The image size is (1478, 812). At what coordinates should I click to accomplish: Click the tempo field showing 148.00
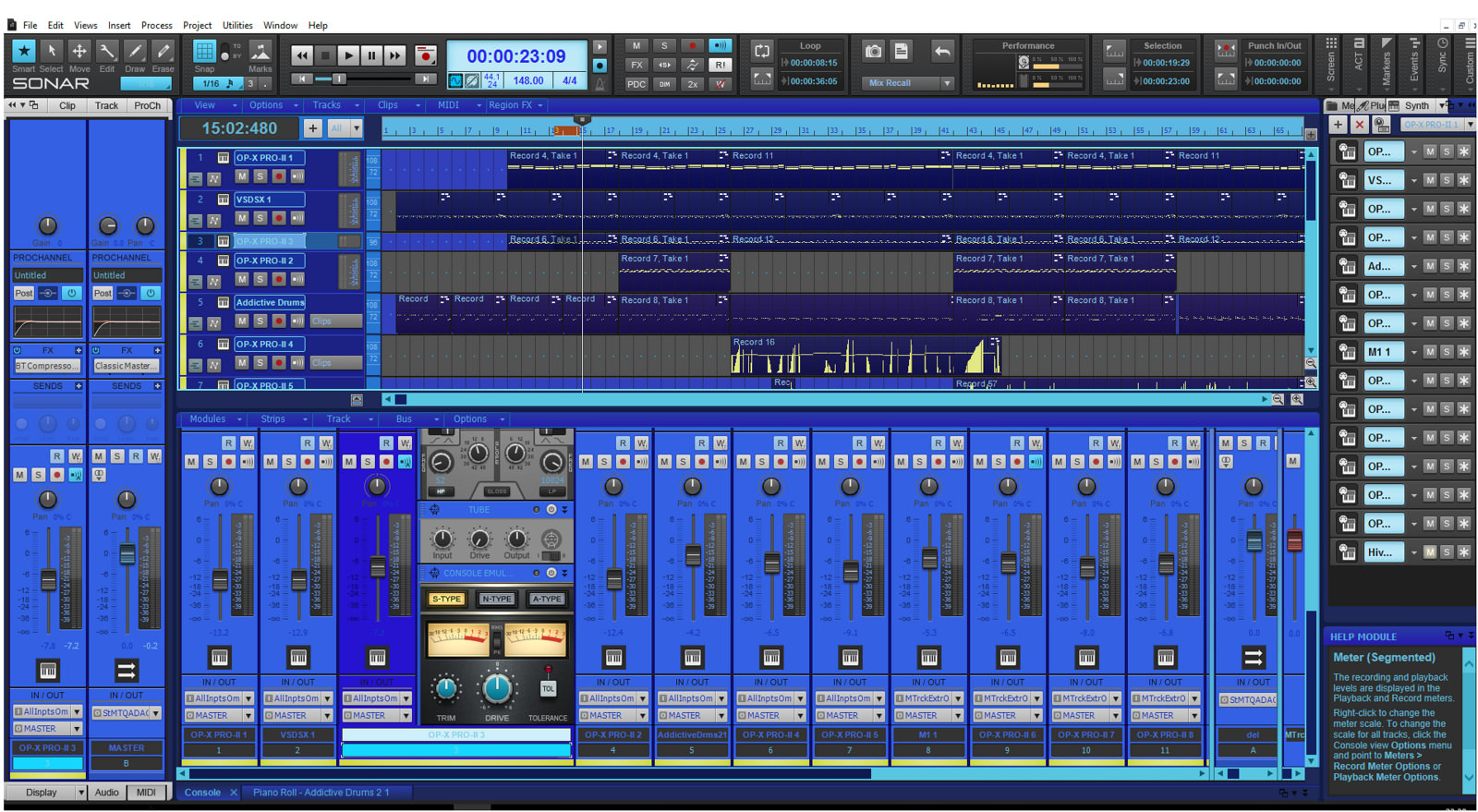point(528,80)
